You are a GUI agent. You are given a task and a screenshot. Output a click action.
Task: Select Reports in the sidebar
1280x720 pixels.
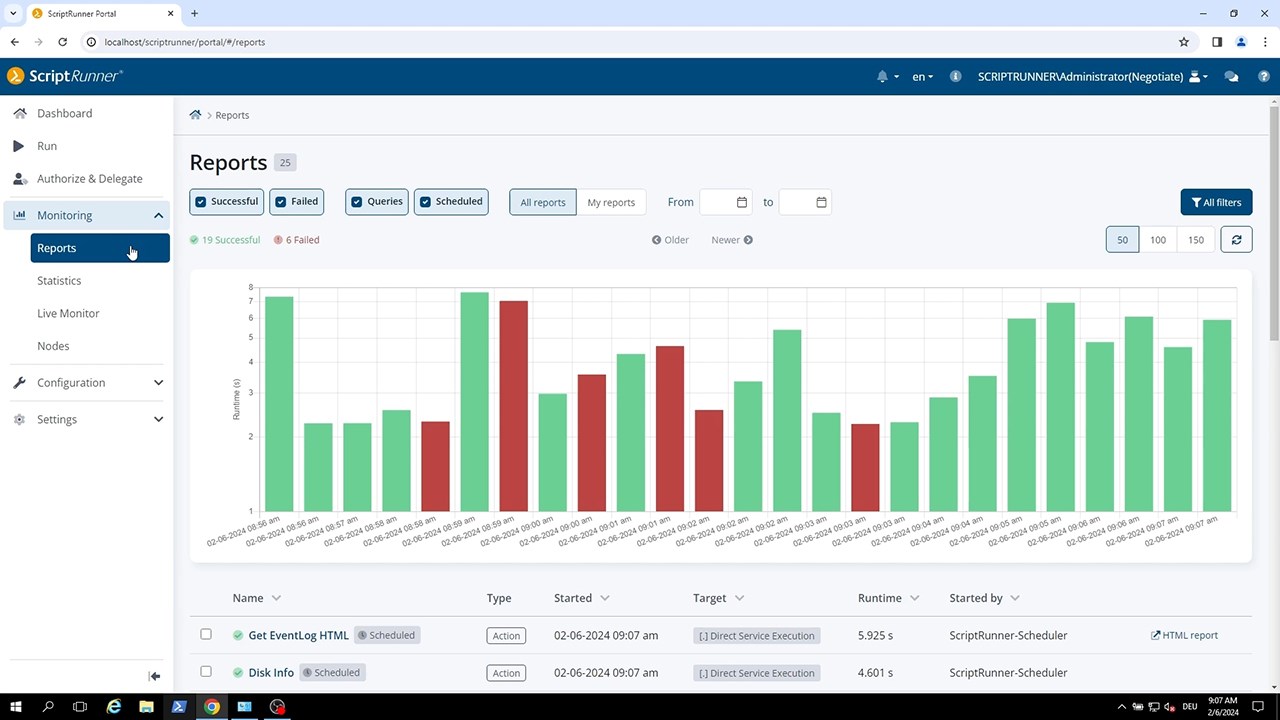point(100,248)
